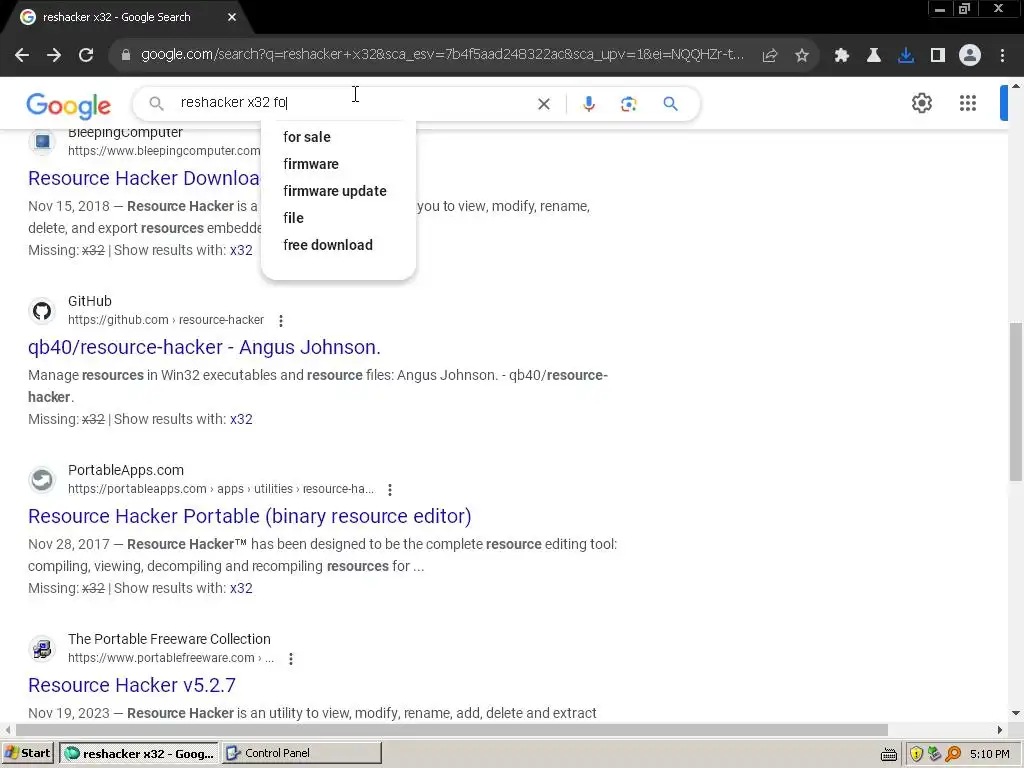Bookmark this page with star icon
This screenshot has width=1024, height=768.
coord(802,56)
